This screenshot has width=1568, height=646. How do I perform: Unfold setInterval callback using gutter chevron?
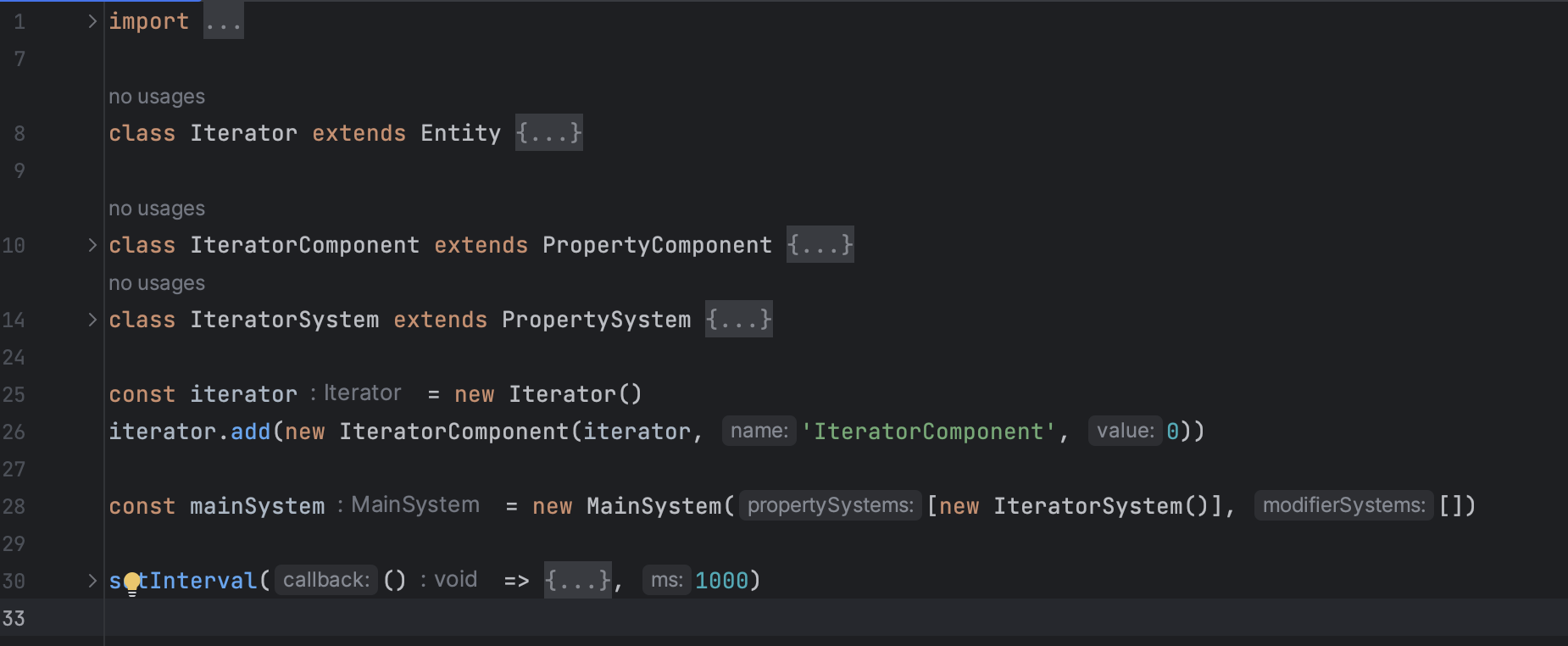[92, 581]
